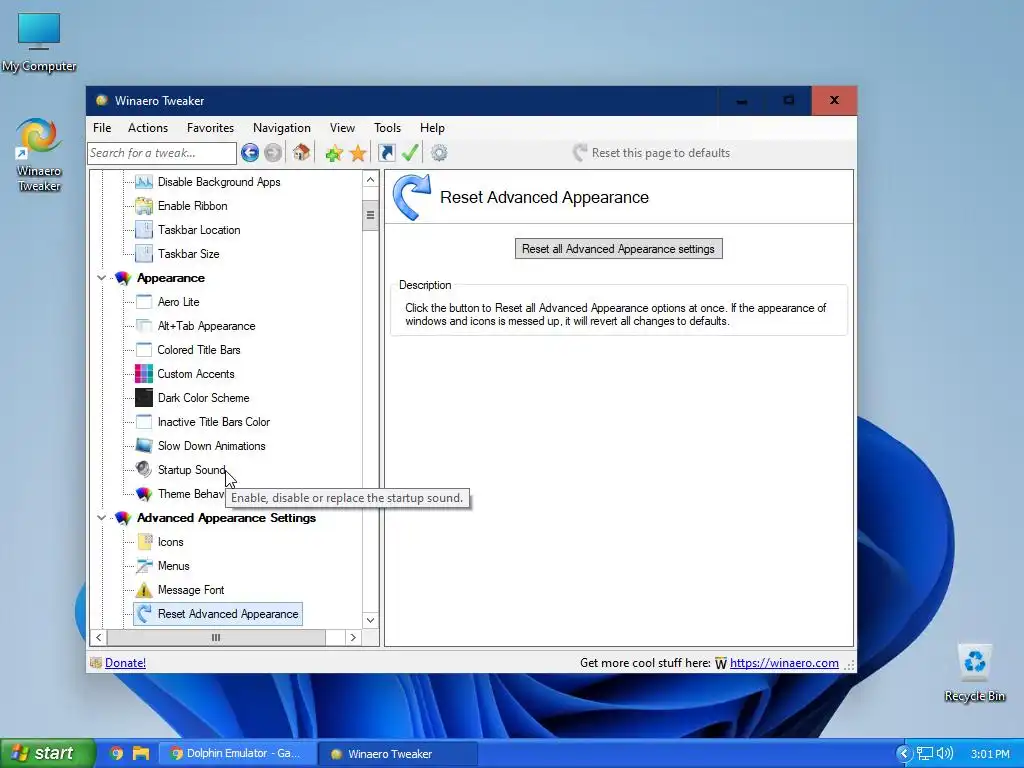The width and height of the screenshot is (1024, 768).
Task: Open the Winaero Tweaker desktop shortcut
Action: point(39,154)
